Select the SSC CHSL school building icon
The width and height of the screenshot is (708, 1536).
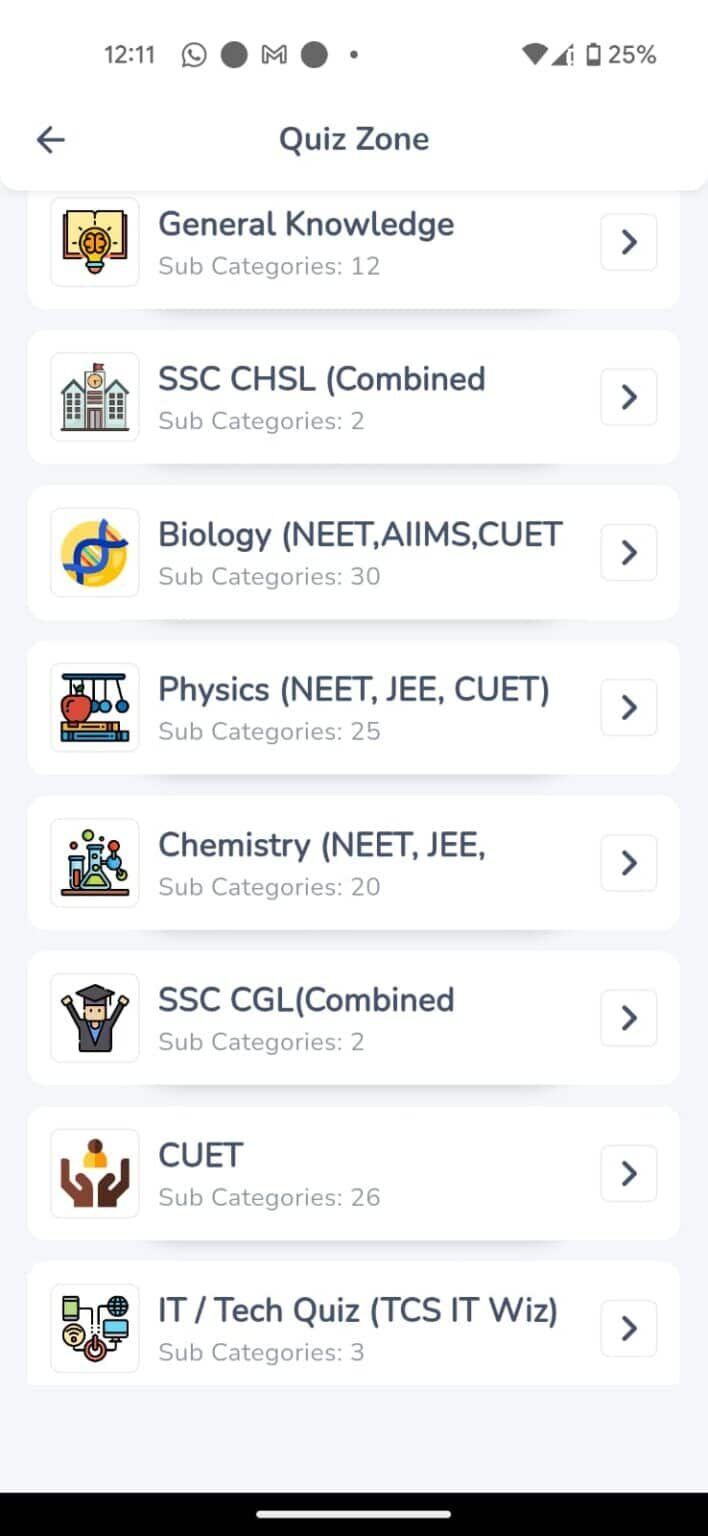[x=94, y=397]
